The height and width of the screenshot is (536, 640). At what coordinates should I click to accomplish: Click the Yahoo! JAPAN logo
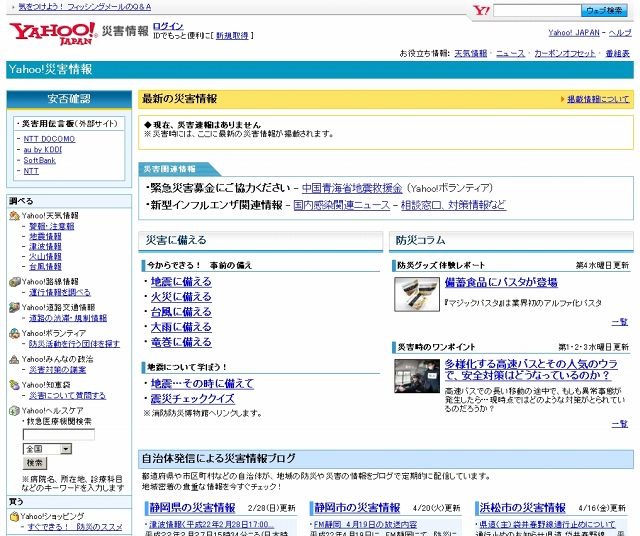click(x=53, y=33)
